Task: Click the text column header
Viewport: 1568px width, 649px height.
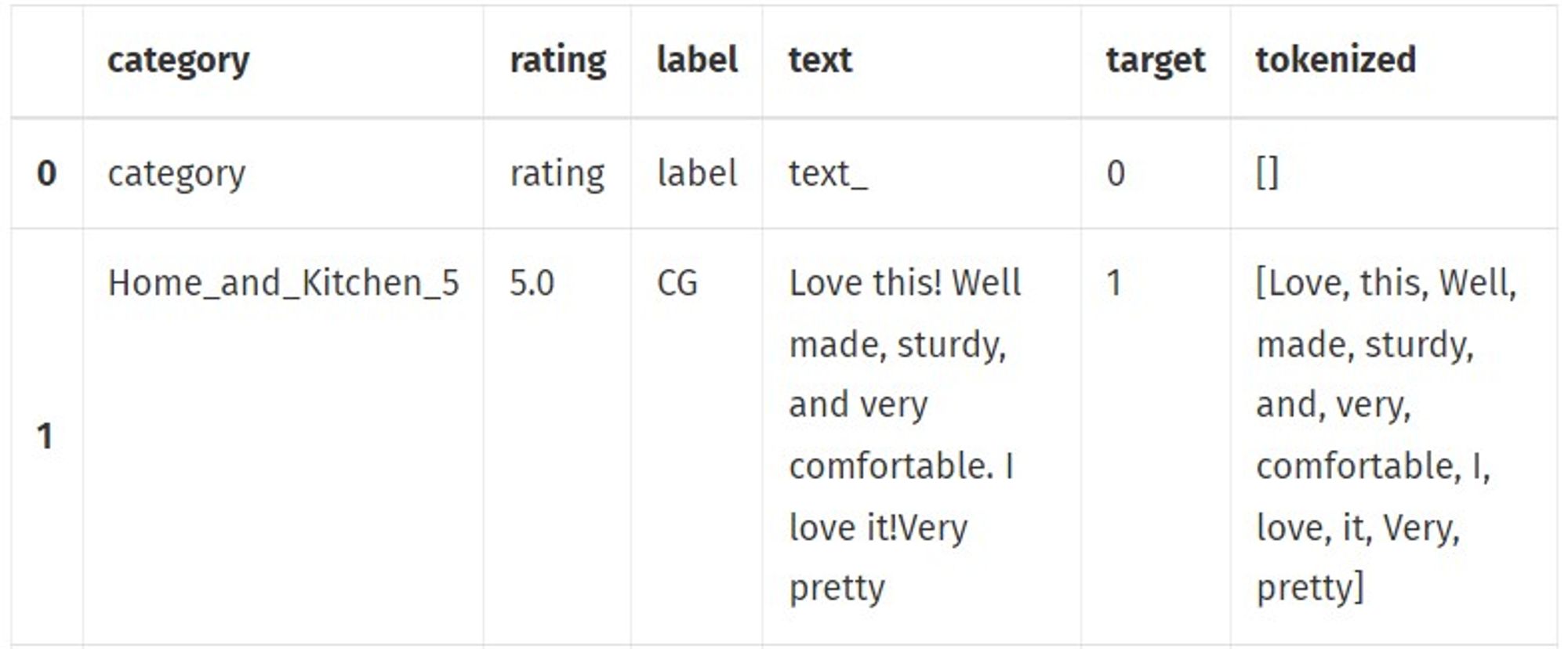Action: (x=820, y=60)
